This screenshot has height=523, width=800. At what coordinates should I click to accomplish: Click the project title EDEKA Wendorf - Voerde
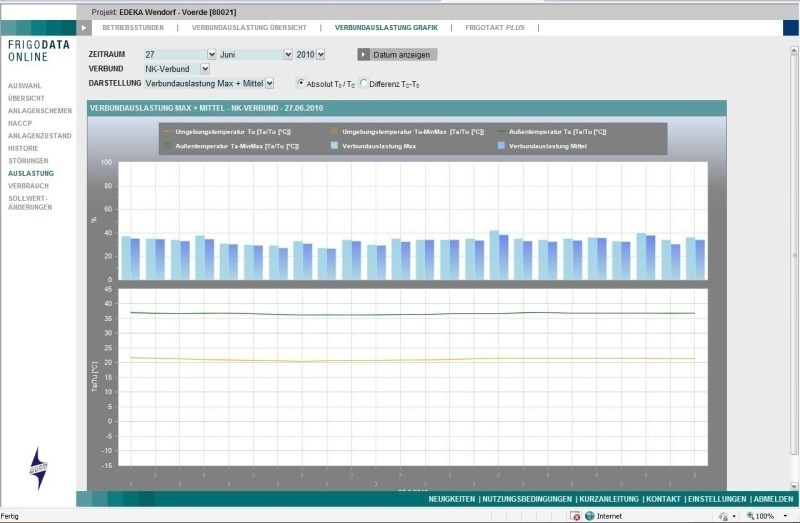click(x=178, y=12)
